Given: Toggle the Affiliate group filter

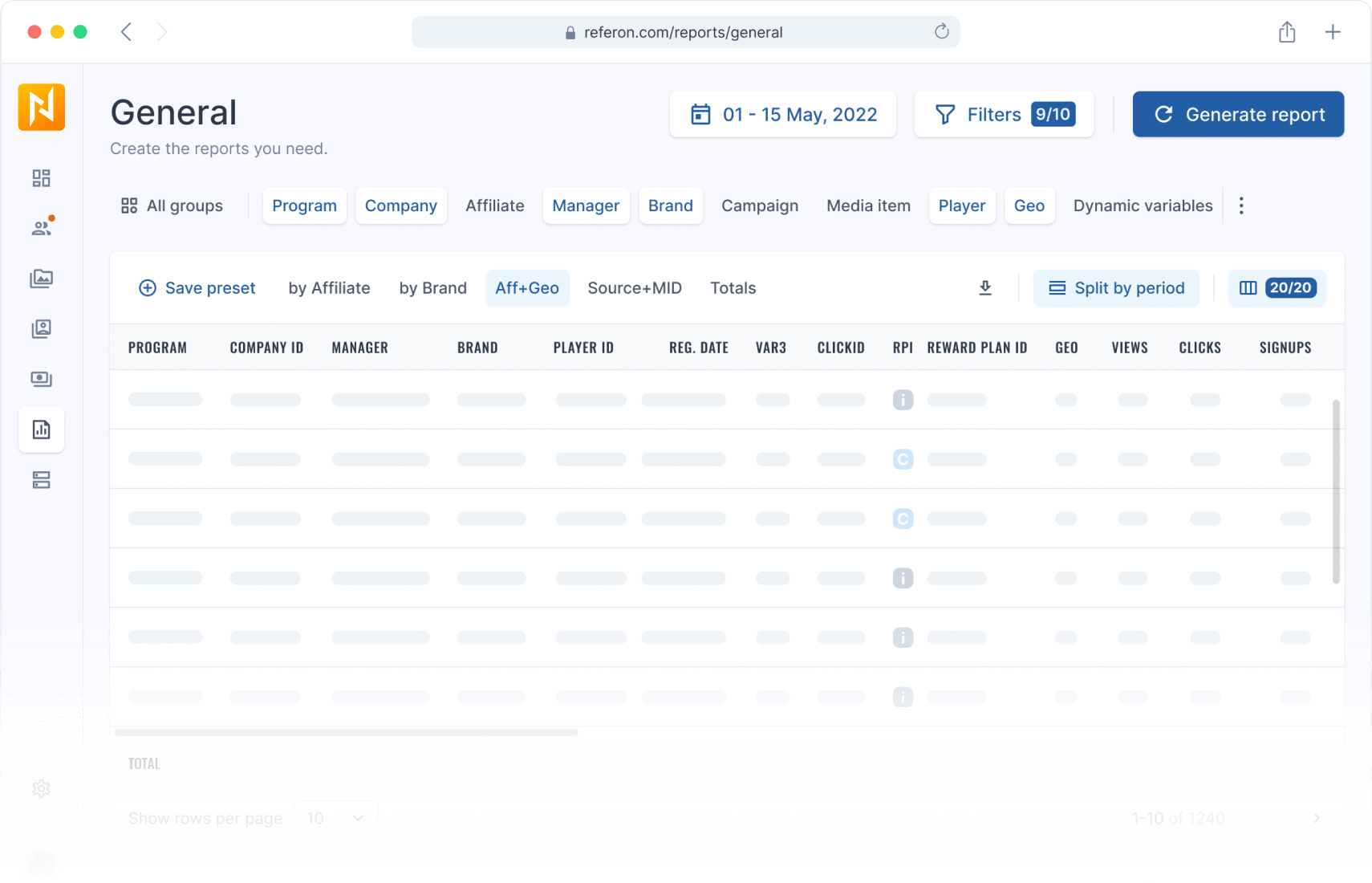Looking at the screenshot, I should point(494,206).
